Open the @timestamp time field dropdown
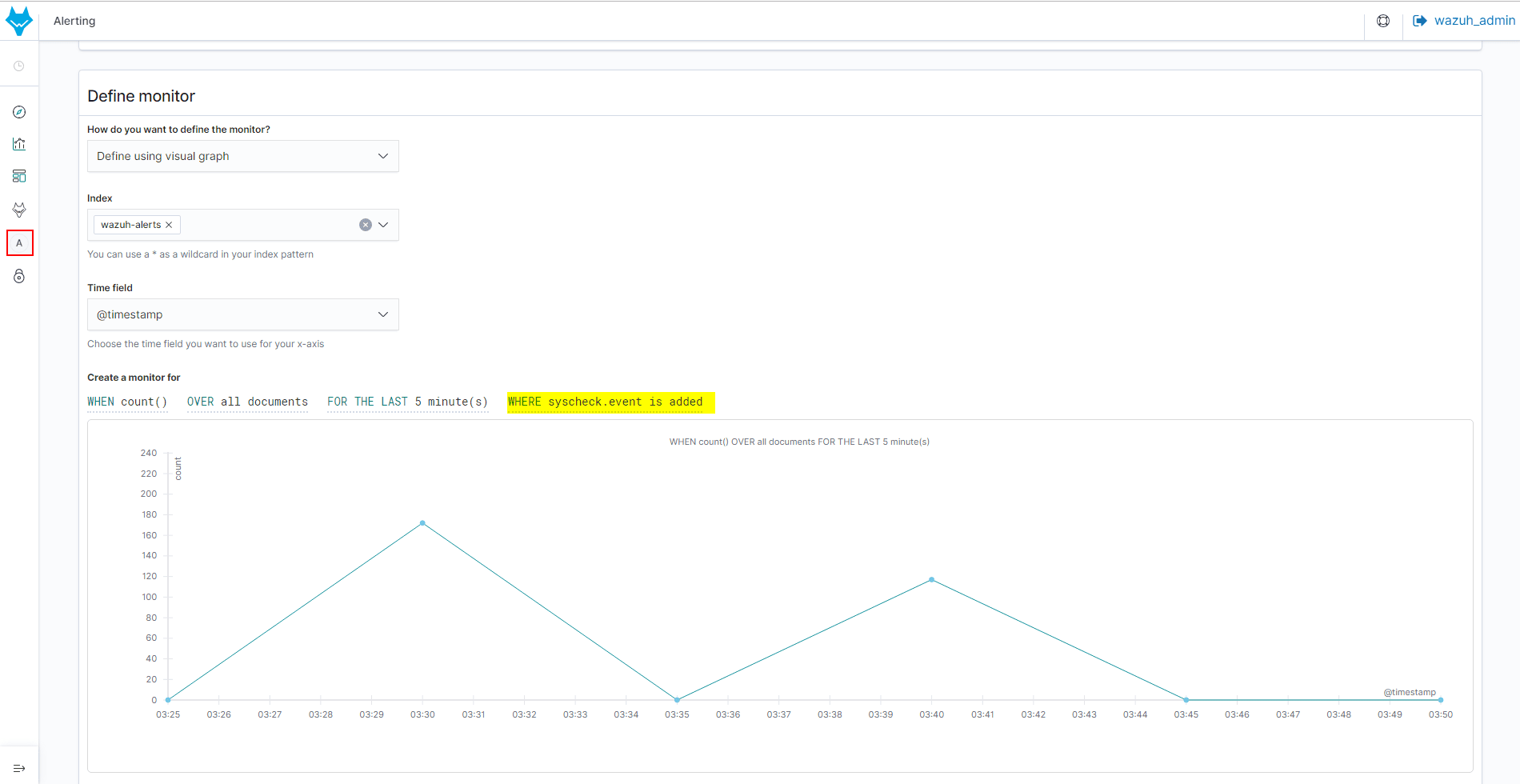Viewport: 1520px width, 784px height. point(242,314)
